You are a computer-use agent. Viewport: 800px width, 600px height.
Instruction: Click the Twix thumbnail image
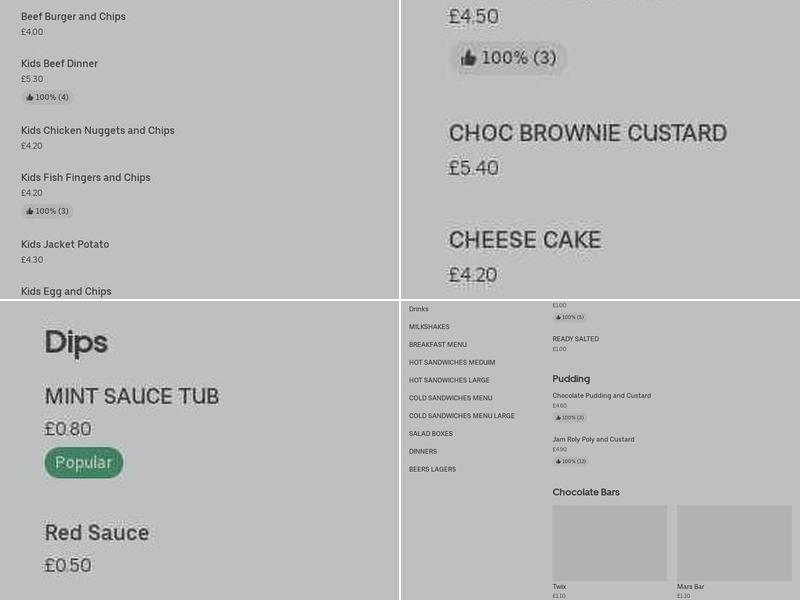(x=610, y=544)
